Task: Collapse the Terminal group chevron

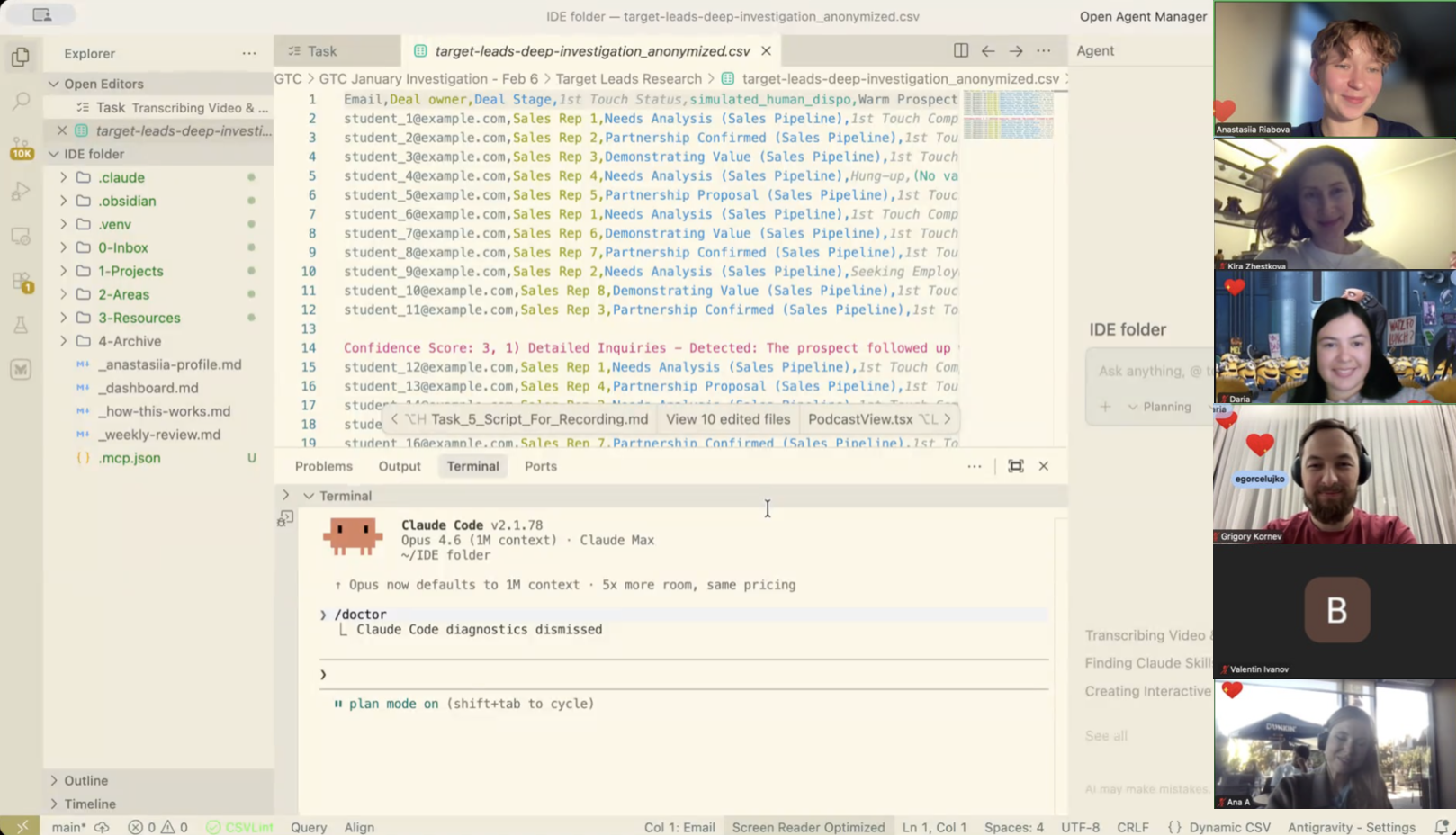Action: 309,496
